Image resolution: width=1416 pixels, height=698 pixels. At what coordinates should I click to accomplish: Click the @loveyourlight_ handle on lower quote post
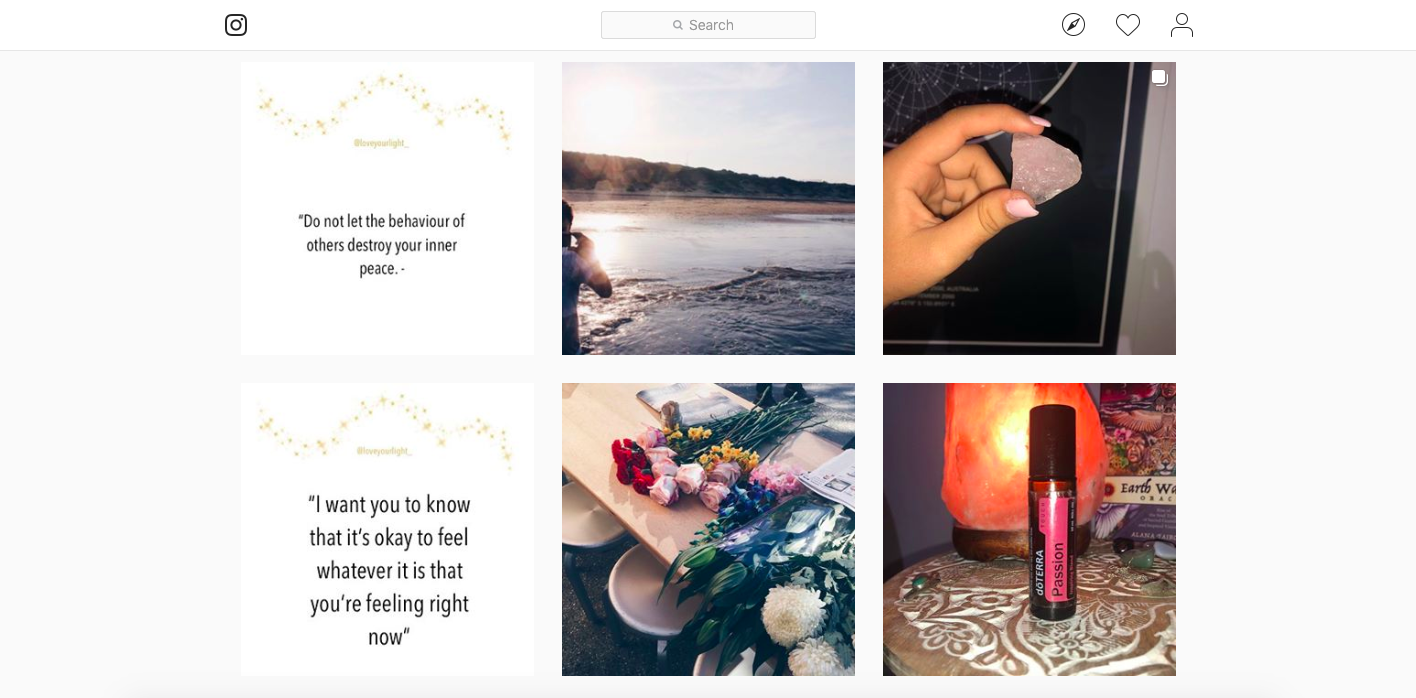(383, 452)
